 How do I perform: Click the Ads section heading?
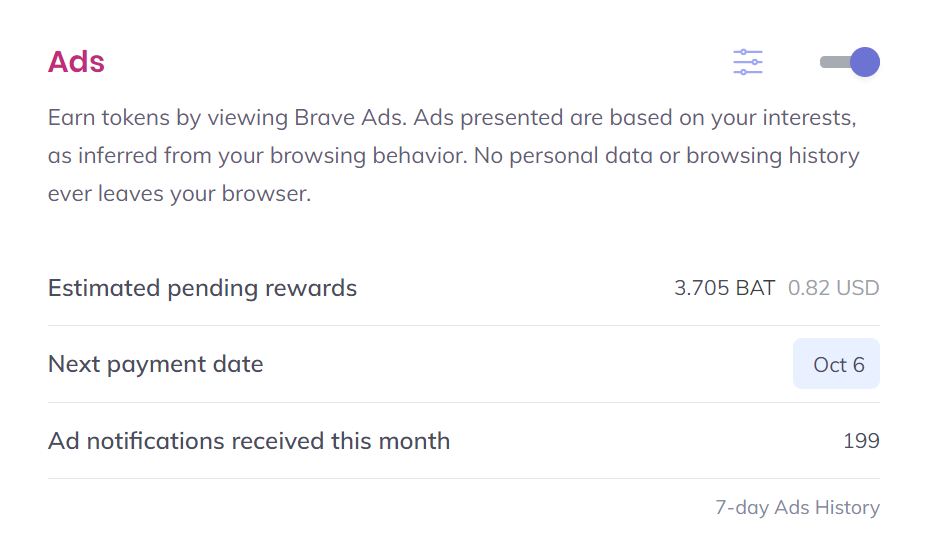(76, 62)
